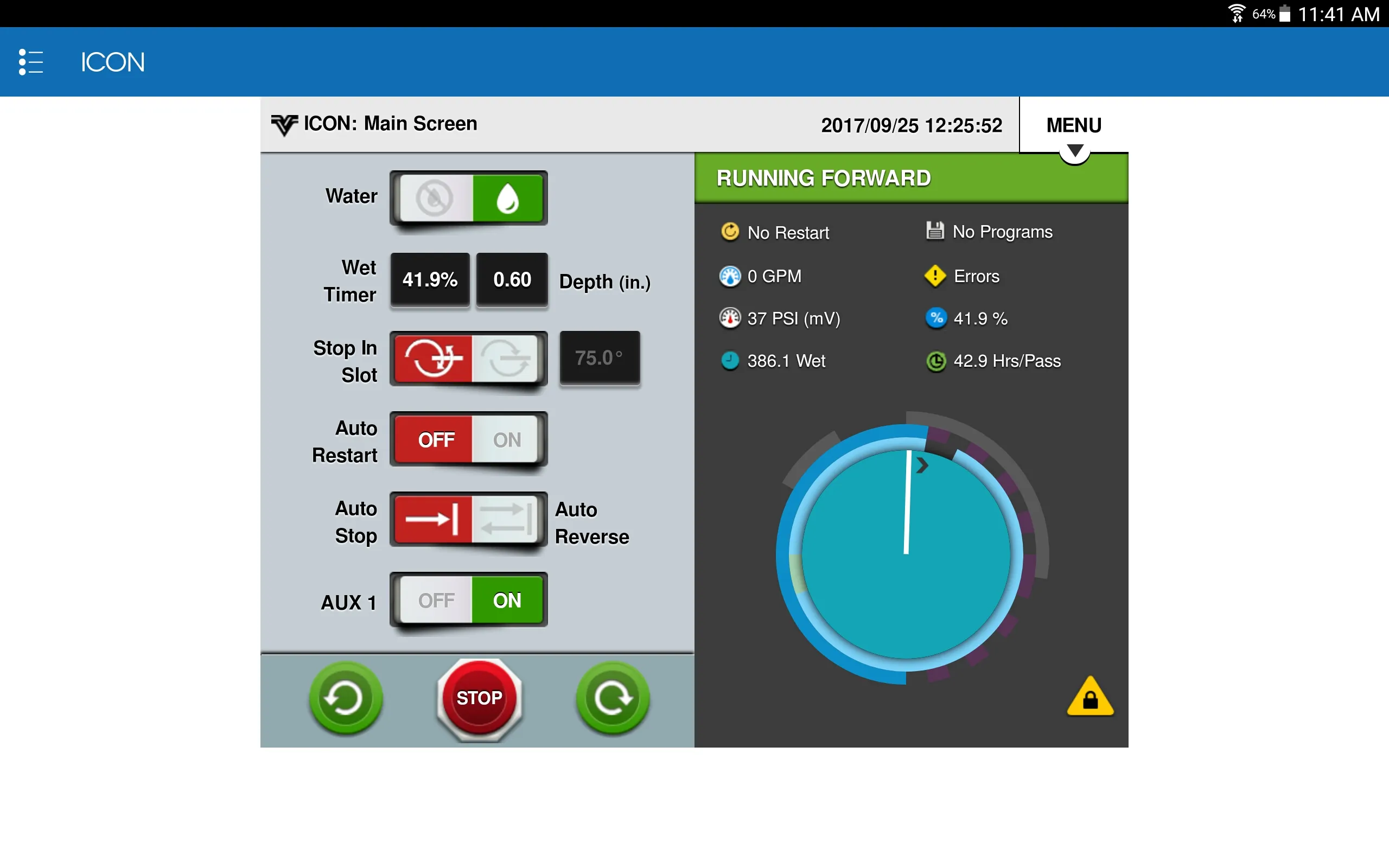Tap the '42.9 Hrs/Pass' reading
This screenshot has width=1389, height=868.
pyautogui.click(x=1006, y=361)
